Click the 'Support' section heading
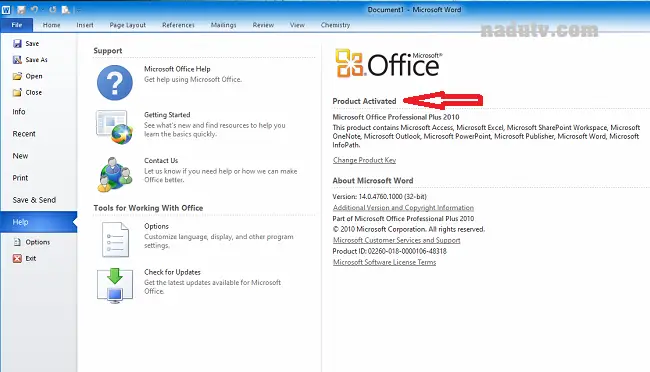 [x=108, y=51]
